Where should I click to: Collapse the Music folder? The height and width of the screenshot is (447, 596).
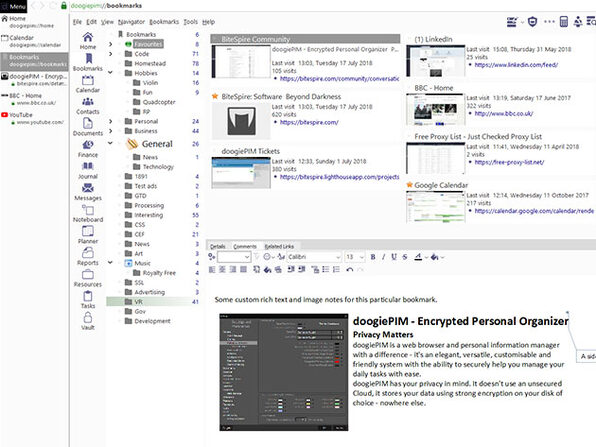pos(110,263)
